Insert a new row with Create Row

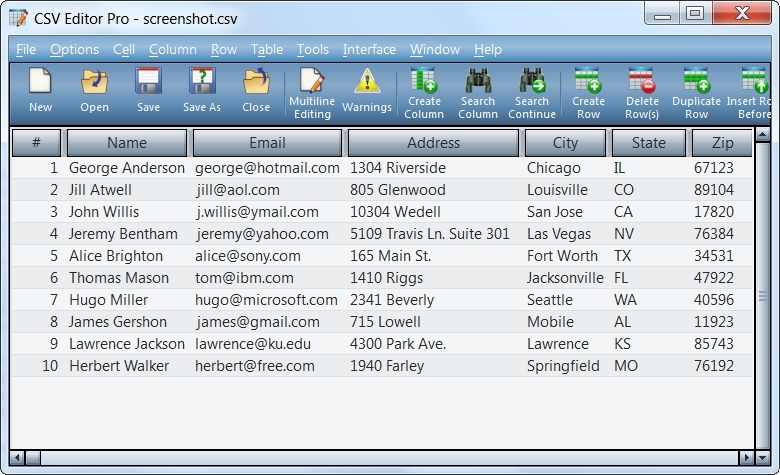(x=588, y=94)
